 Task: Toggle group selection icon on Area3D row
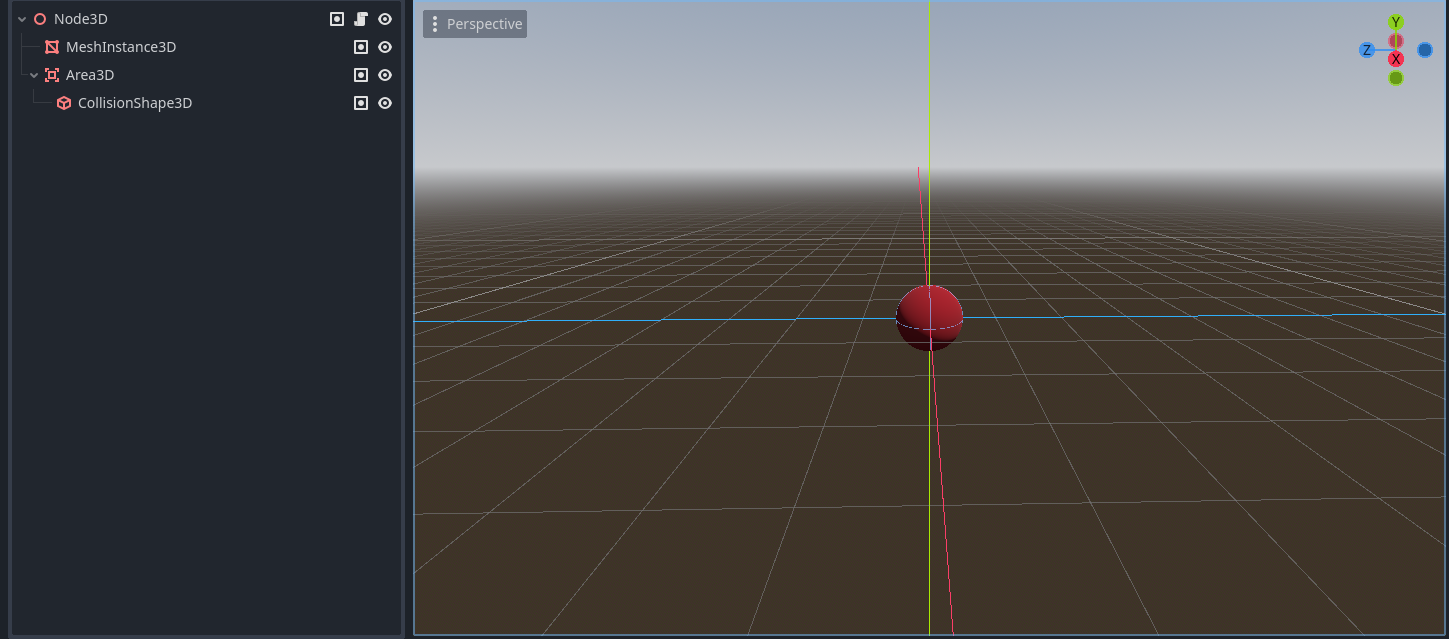(361, 75)
